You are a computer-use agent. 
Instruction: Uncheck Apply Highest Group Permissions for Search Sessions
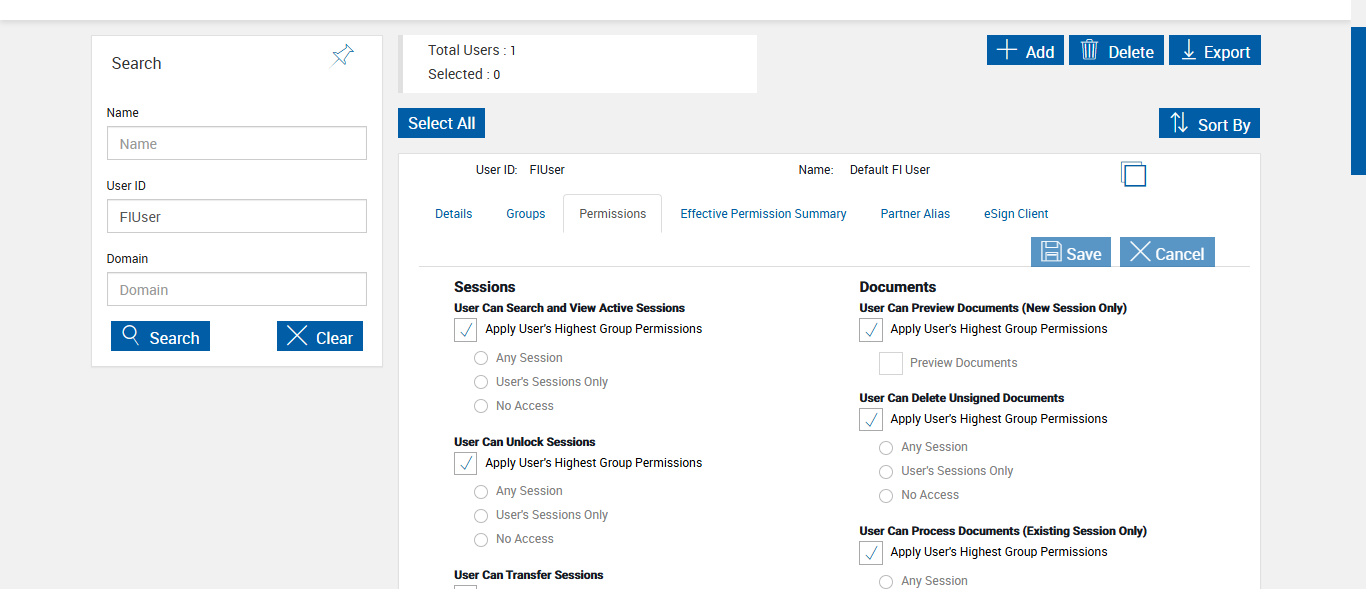pyautogui.click(x=466, y=330)
